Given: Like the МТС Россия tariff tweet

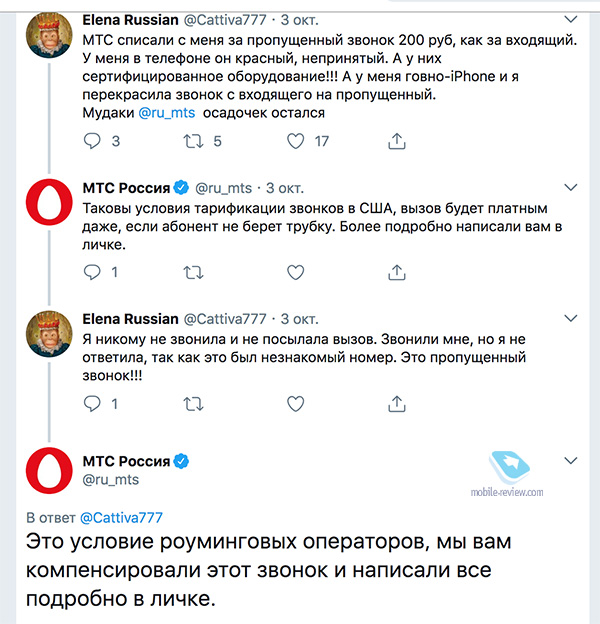Looking at the screenshot, I should (295, 272).
